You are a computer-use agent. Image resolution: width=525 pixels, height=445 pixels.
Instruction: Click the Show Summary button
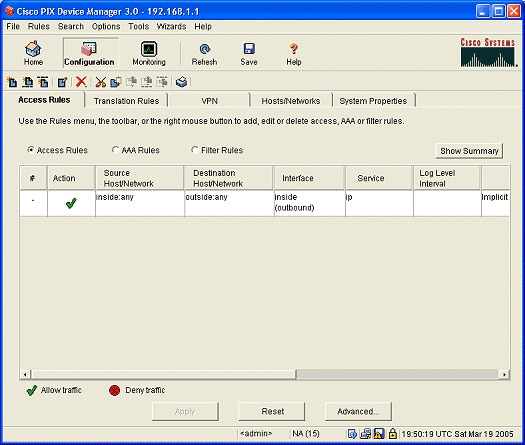point(469,151)
